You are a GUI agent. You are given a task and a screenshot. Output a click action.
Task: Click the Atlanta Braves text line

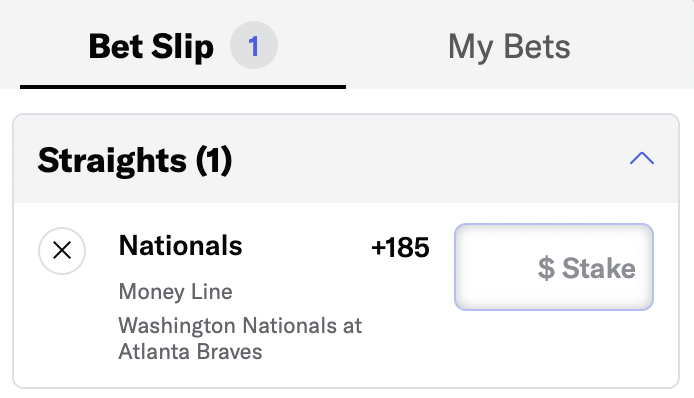pos(190,352)
